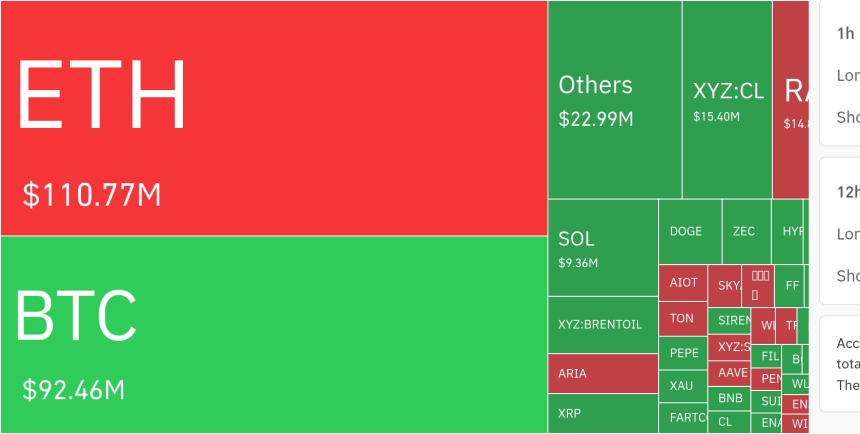Viewport: 860px width, 434px height.
Task: Select the DOGE heatmap block
Action: tap(689, 231)
